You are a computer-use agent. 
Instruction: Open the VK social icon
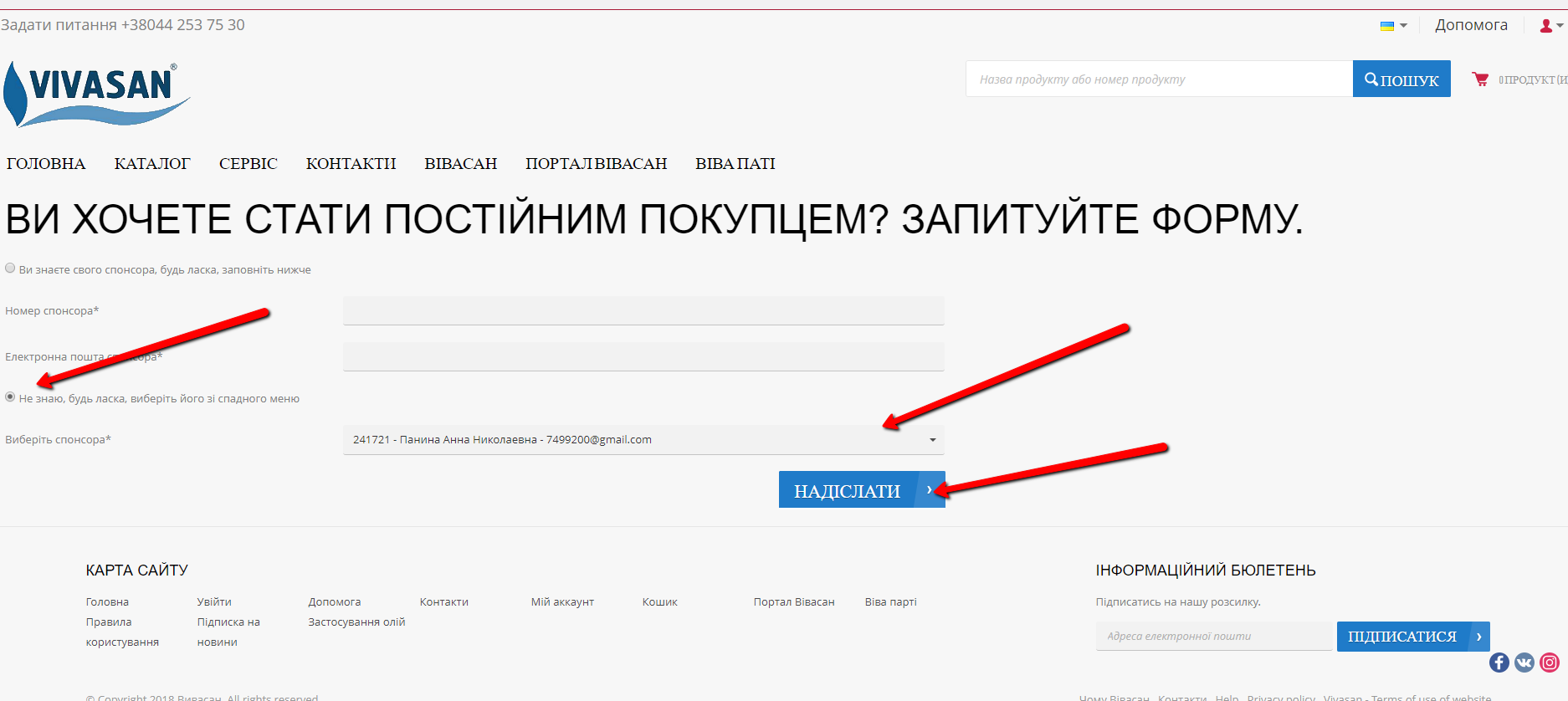click(x=1524, y=663)
